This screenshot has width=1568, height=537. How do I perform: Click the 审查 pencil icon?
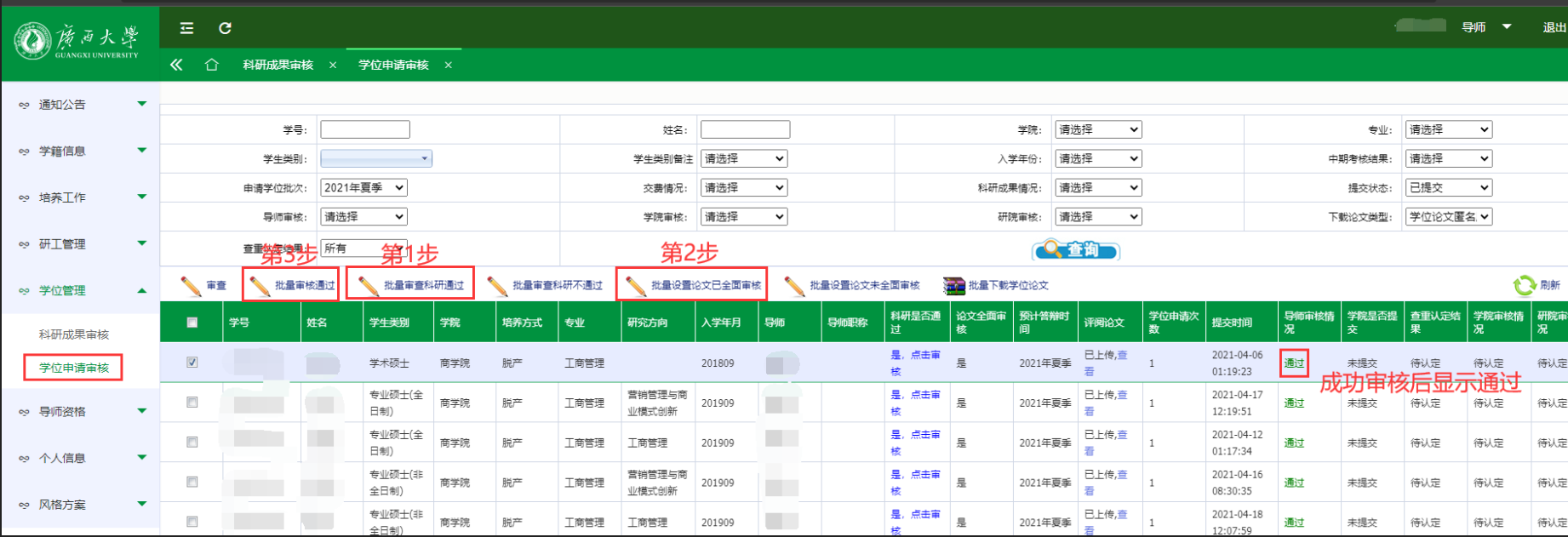point(192,286)
